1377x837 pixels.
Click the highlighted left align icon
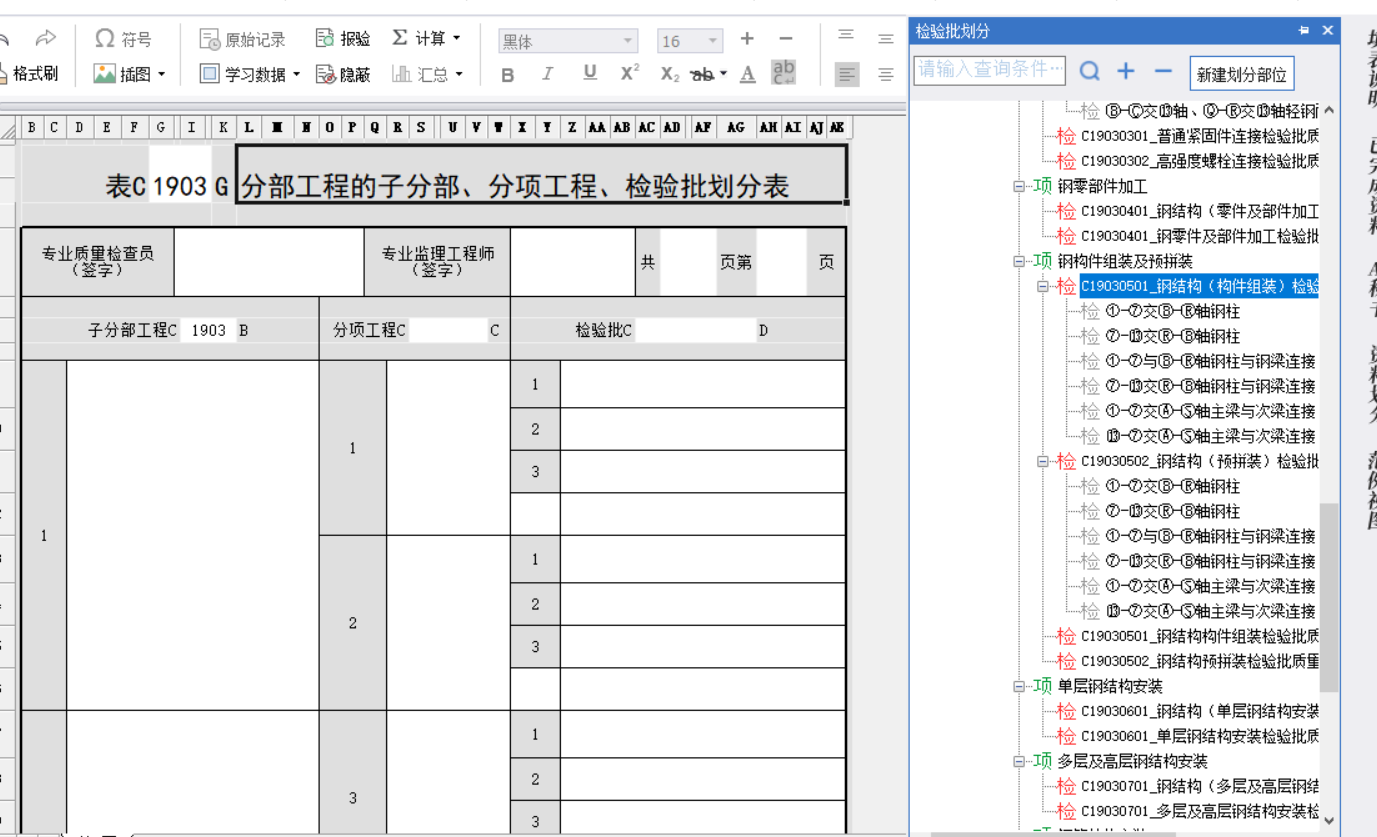(x=847, y=74)
